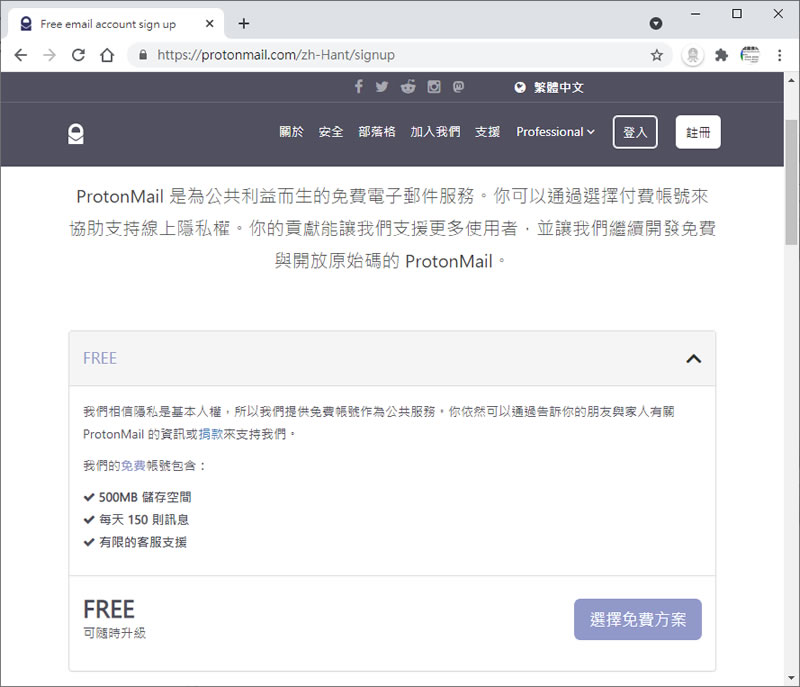Image resolution: width=800 pixels, height=687 pixels.
Task: Click the scrollbar down arrow
Action: coord(792,678)
